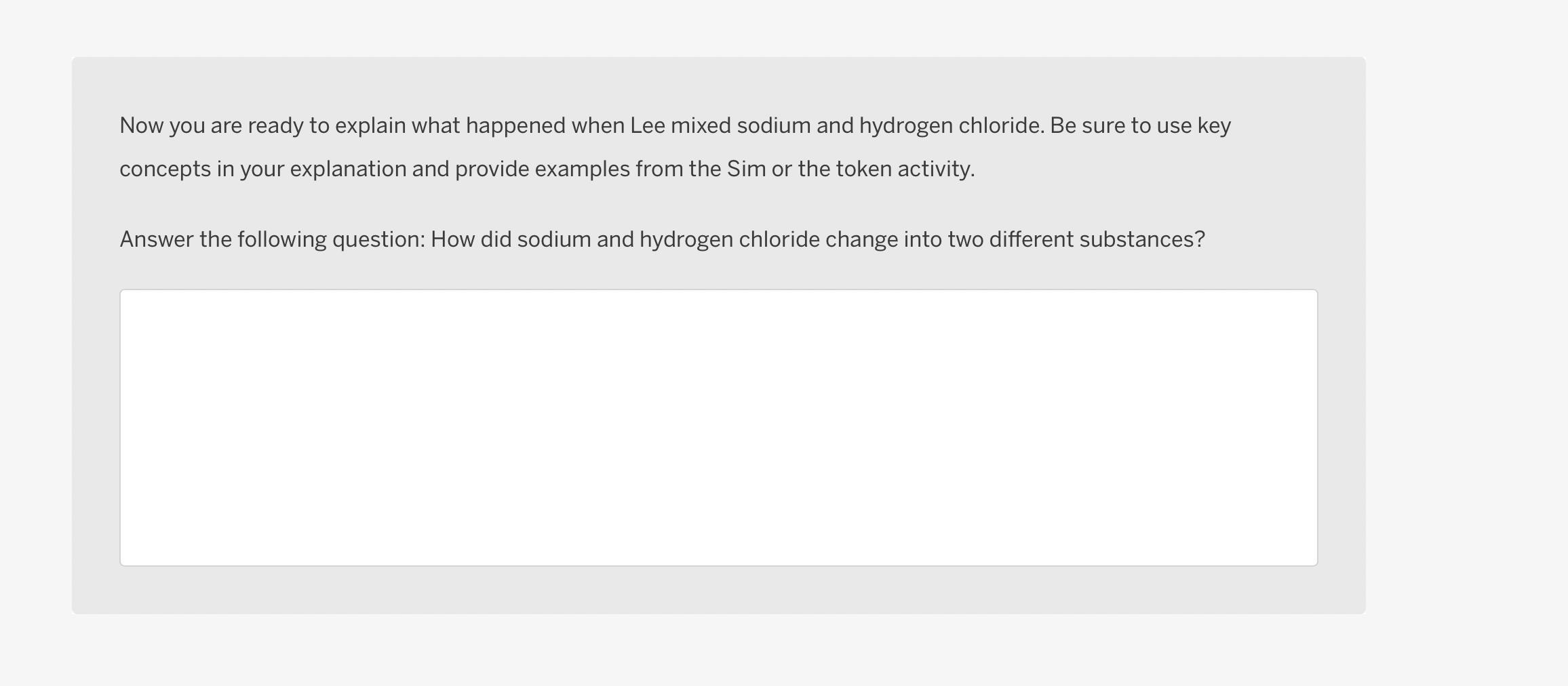Click the word "question:" in the question line
1568x686 pixels.
click(378, 240)
